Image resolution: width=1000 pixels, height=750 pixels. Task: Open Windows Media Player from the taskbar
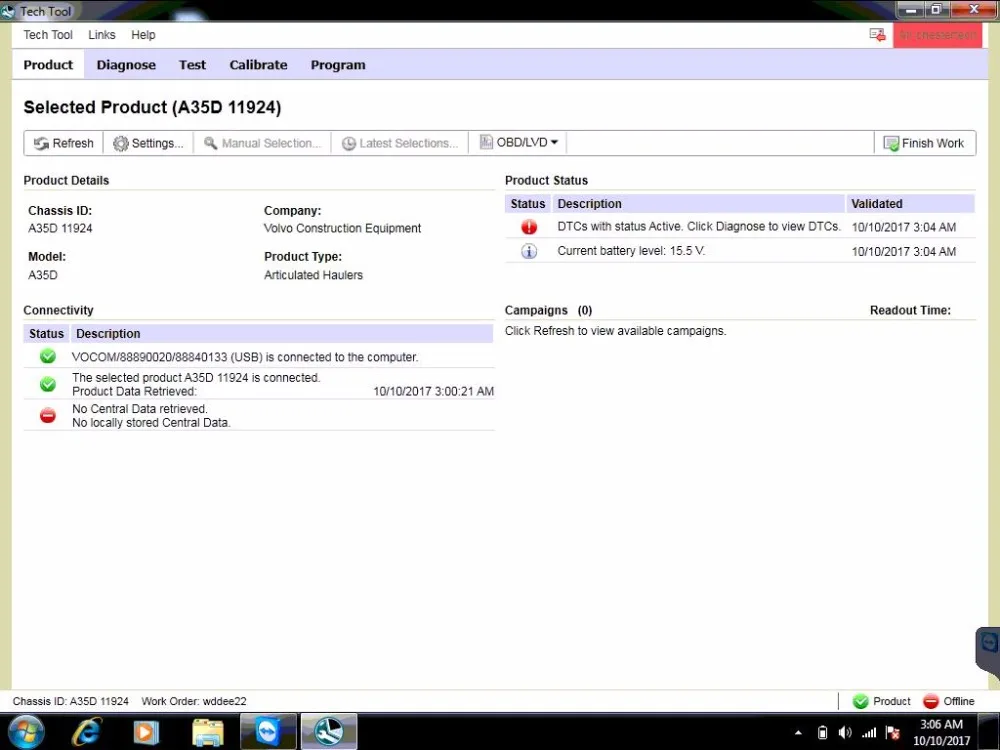pyautogui.click(x=145, y=732)
